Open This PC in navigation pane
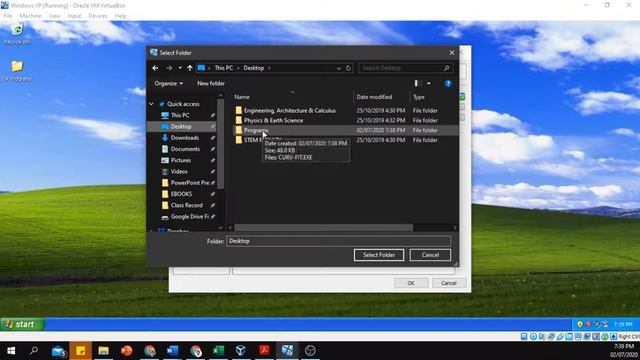The height and width of the screenshot is (360, 640). click(x=180, y=116)
